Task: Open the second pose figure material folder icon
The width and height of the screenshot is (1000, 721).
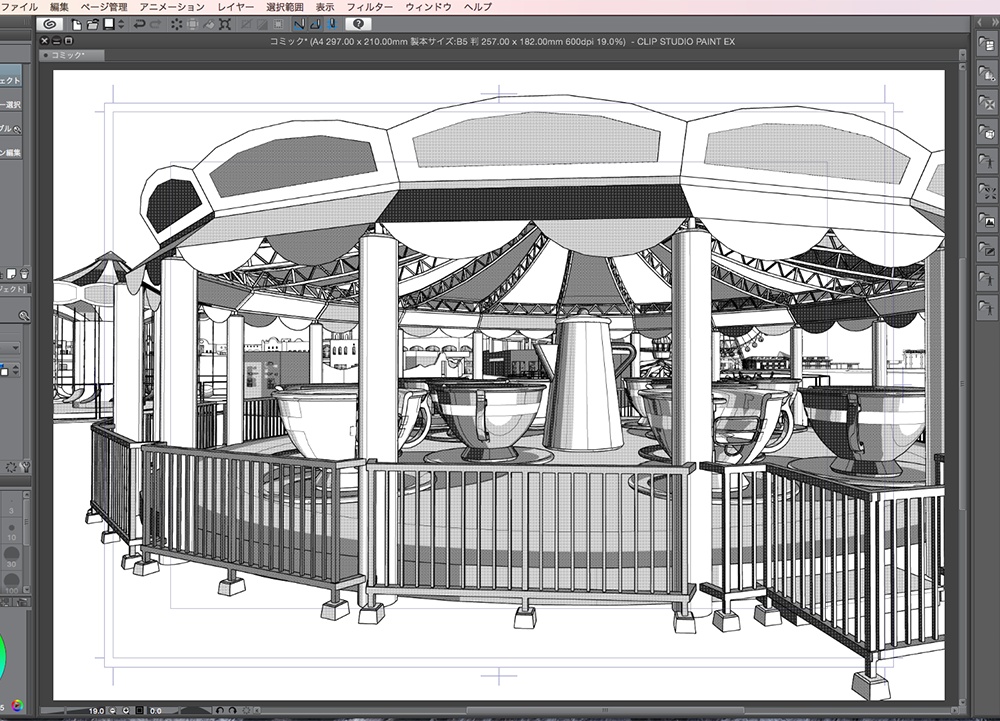Action: [987, 279]
